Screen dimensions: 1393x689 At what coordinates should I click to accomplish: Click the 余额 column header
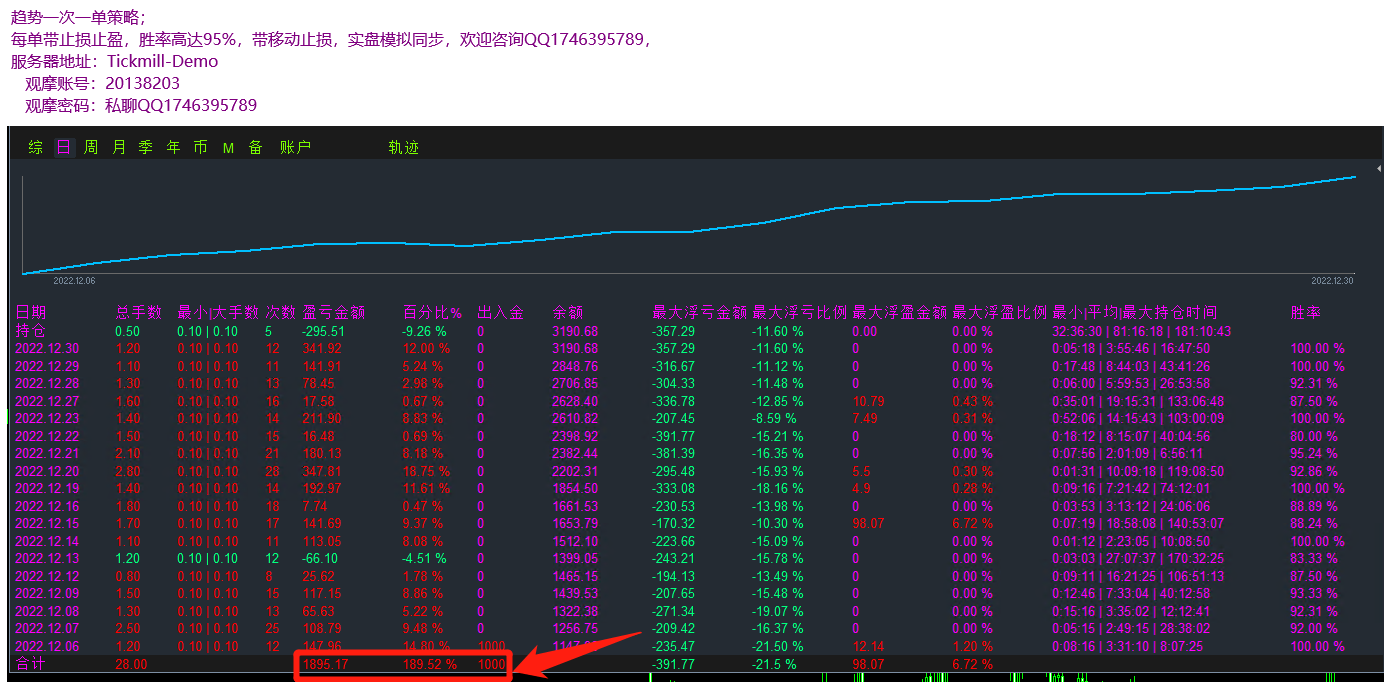coord(567,313)
